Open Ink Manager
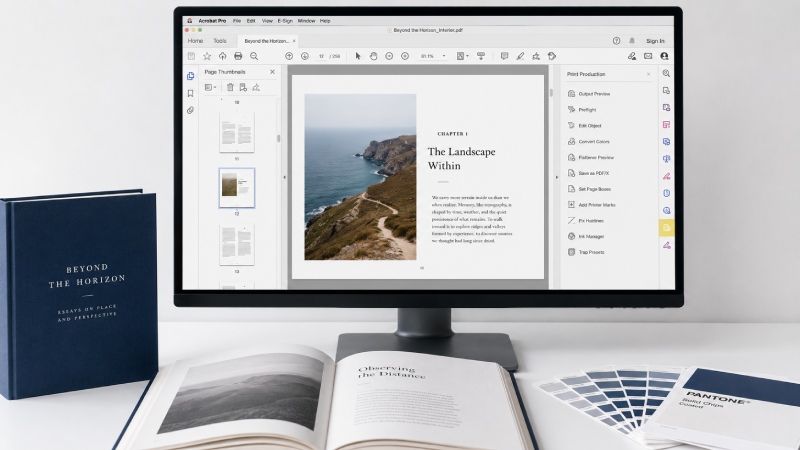The width and height of the screenshot is (800, 450). (x=586, y=236)
